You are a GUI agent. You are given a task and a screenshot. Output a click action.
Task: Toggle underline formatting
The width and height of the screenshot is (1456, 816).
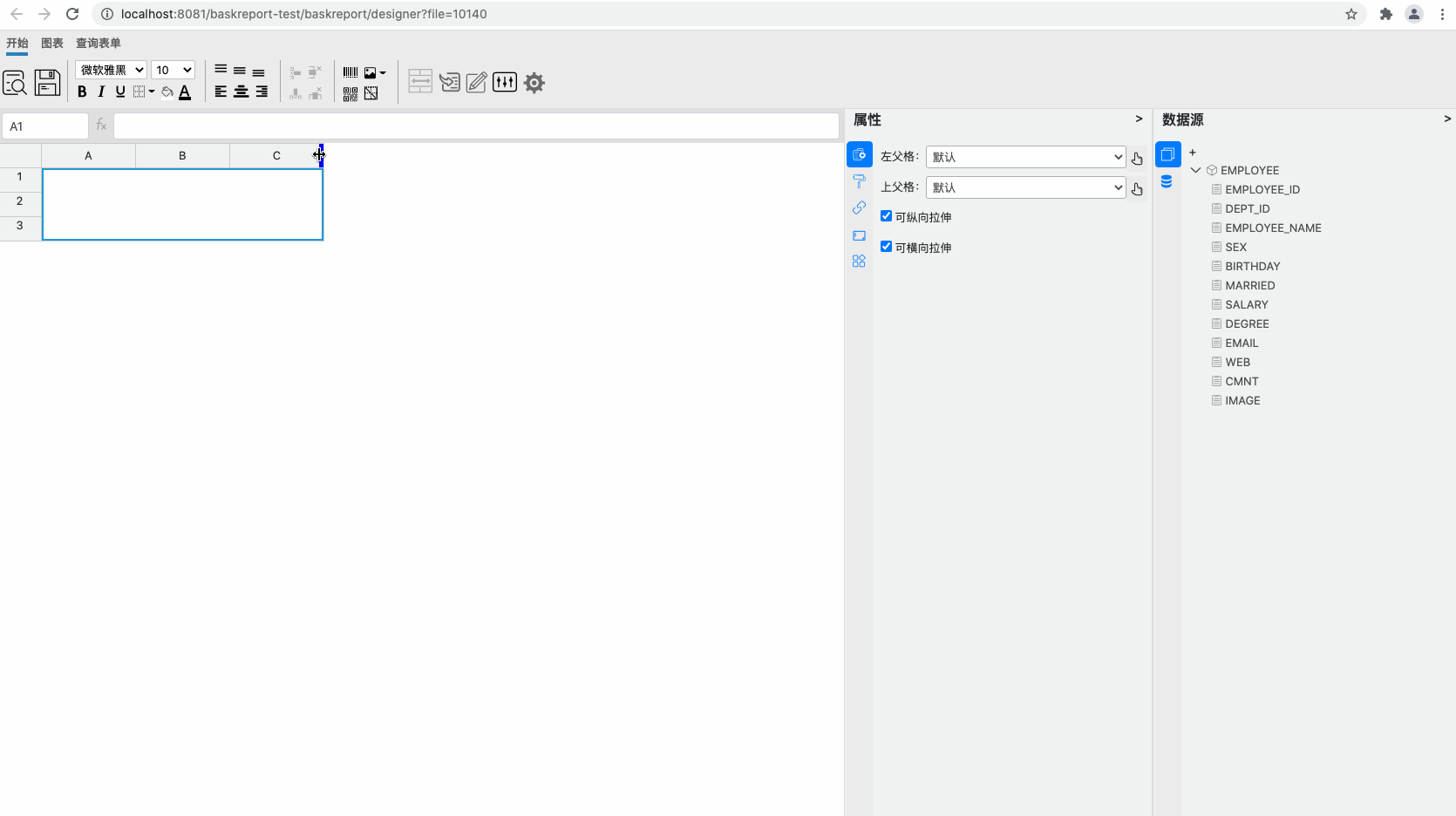pos(120,92)
